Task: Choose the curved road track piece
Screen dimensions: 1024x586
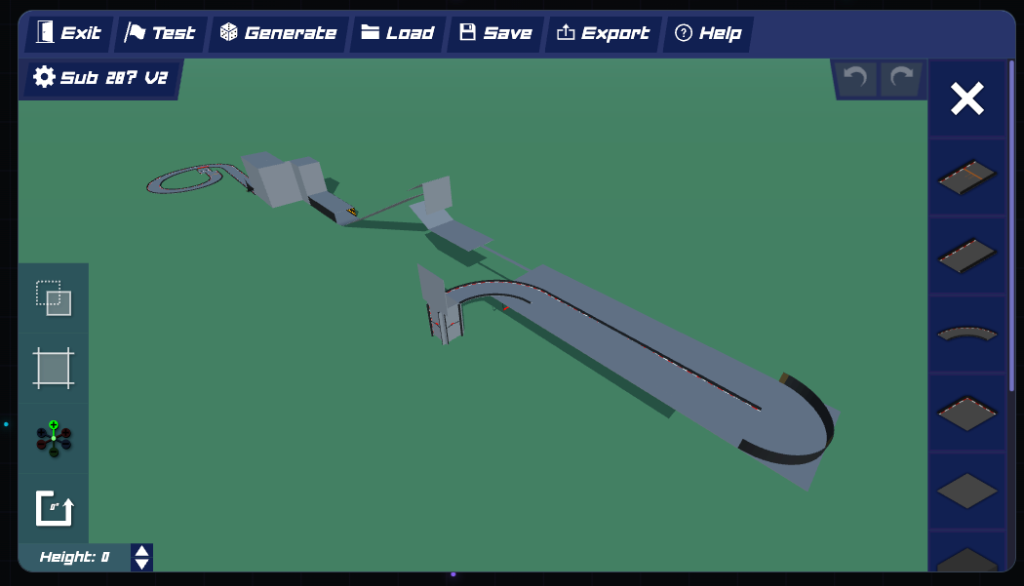Action: click(x=967, y=334)
